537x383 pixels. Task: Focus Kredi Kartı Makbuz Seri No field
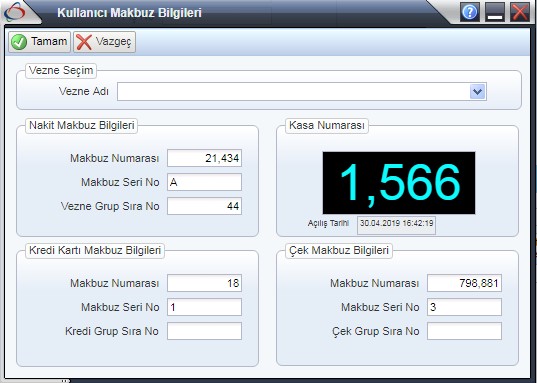coord(204,307)
